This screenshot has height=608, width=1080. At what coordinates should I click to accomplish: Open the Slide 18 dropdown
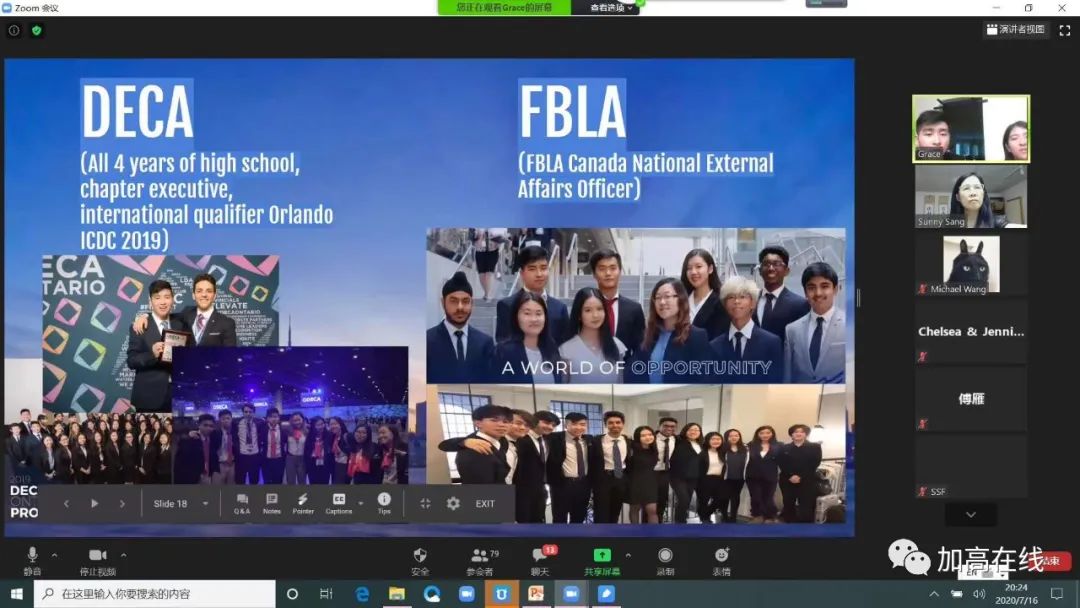coord(180,504)
